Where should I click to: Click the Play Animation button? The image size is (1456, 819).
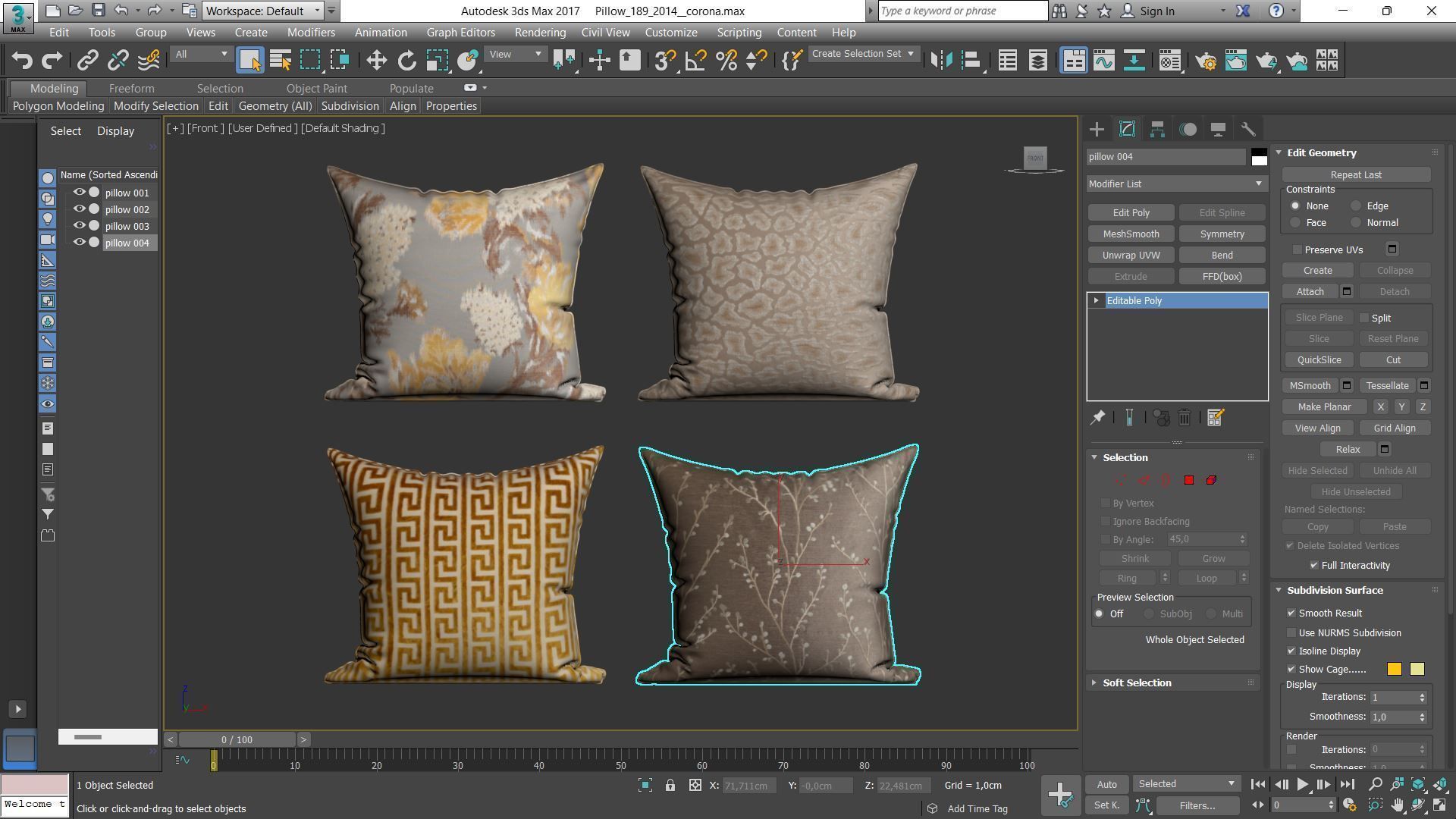[1302, 784]
